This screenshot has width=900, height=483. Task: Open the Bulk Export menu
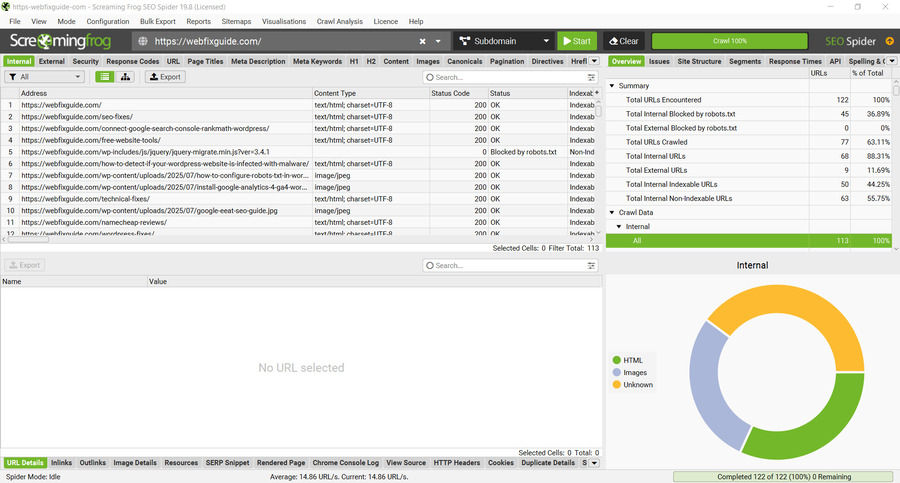(x=158, y=21)
